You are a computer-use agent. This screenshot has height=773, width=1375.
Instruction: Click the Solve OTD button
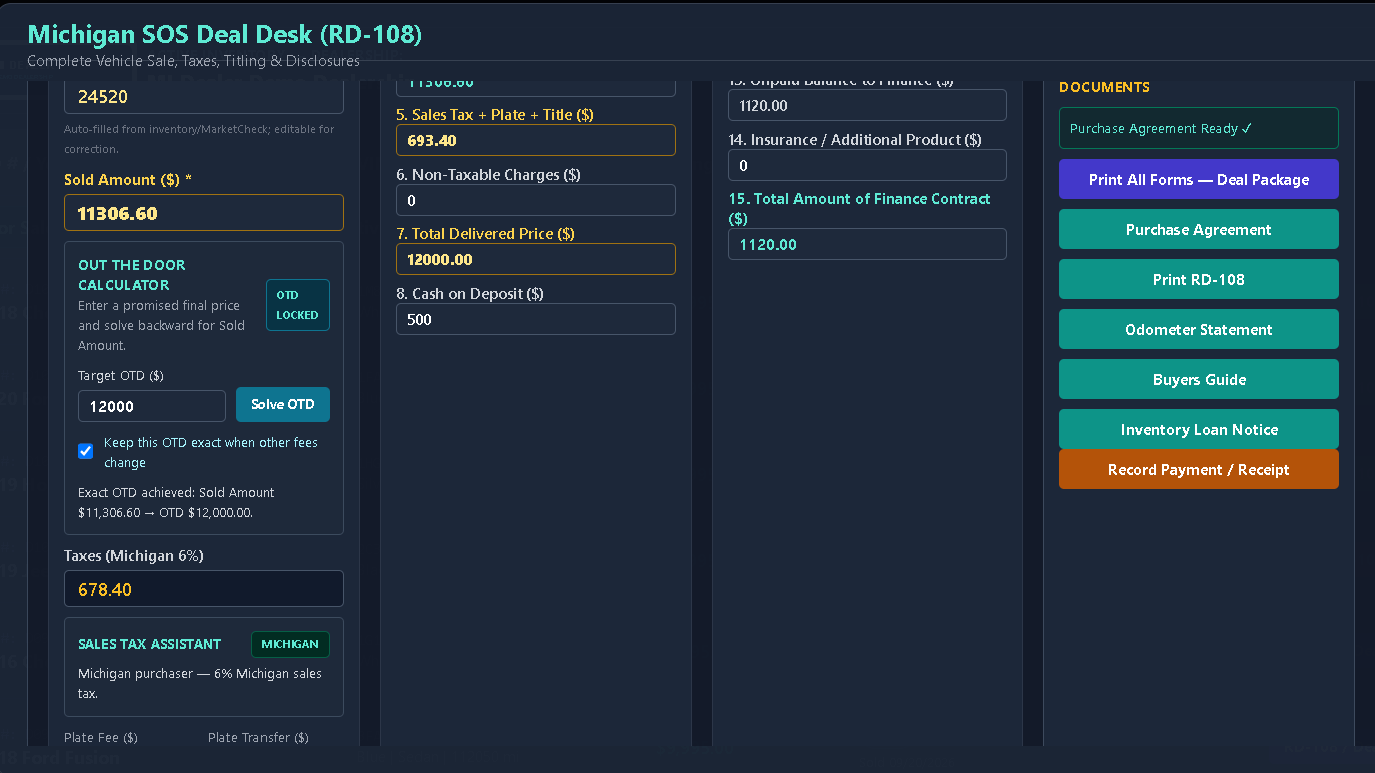pyautogui.click(x=283, y=404)
